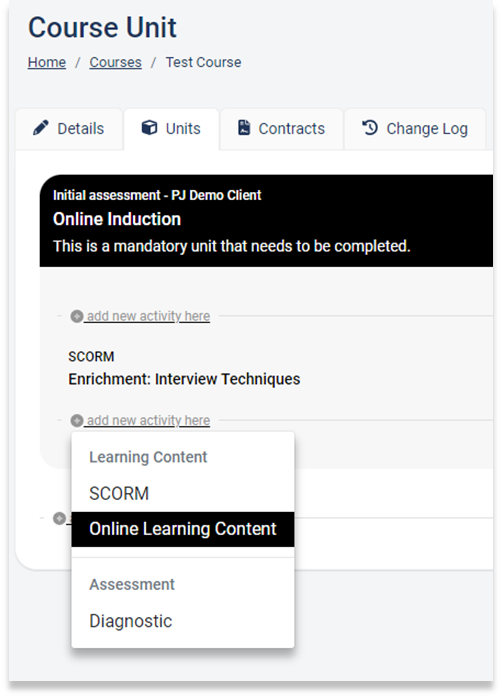Select the Units tab
The width and height of the screenshot is (502, 698).
(171, 129)
